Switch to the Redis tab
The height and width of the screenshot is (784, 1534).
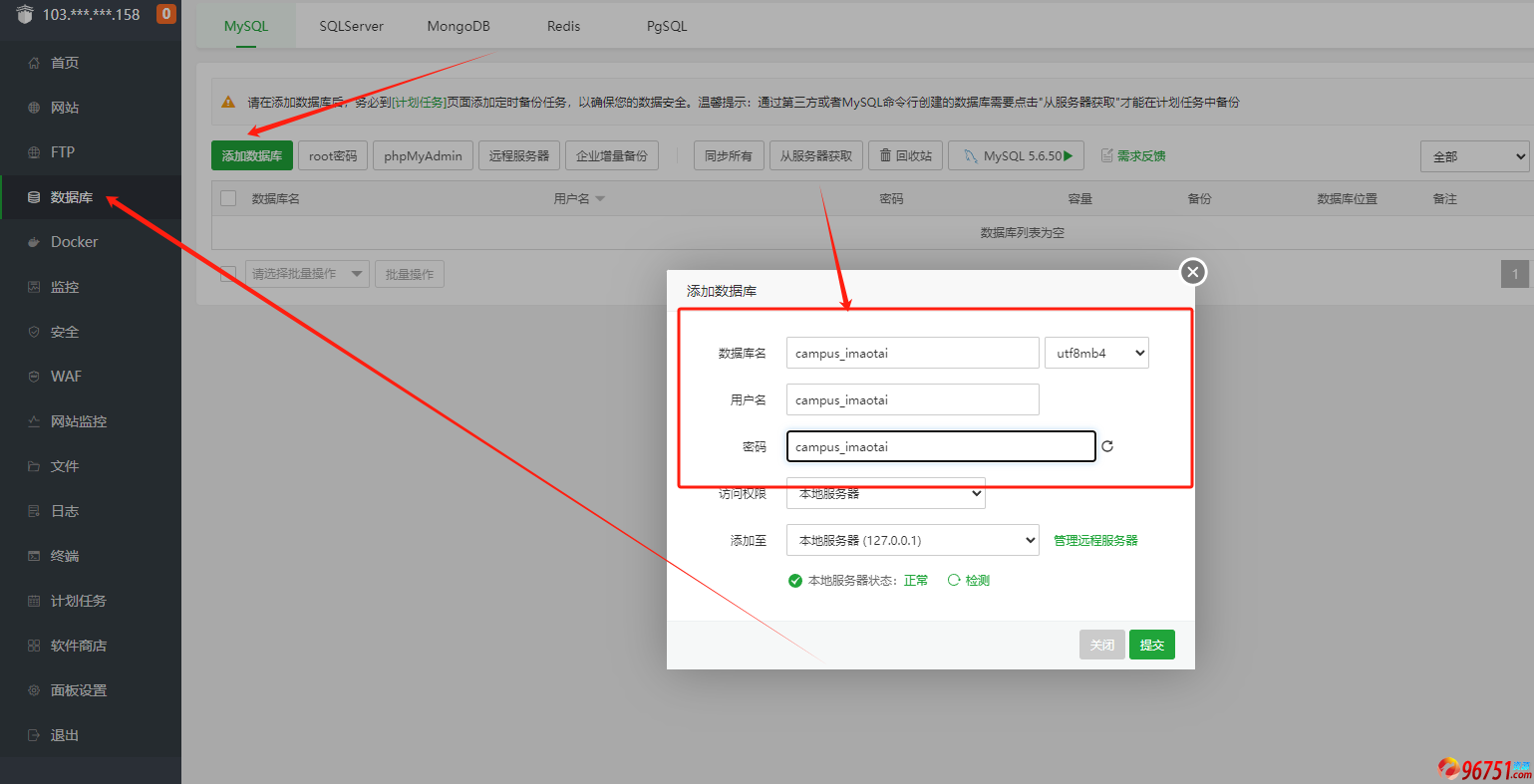pos(563,26)
